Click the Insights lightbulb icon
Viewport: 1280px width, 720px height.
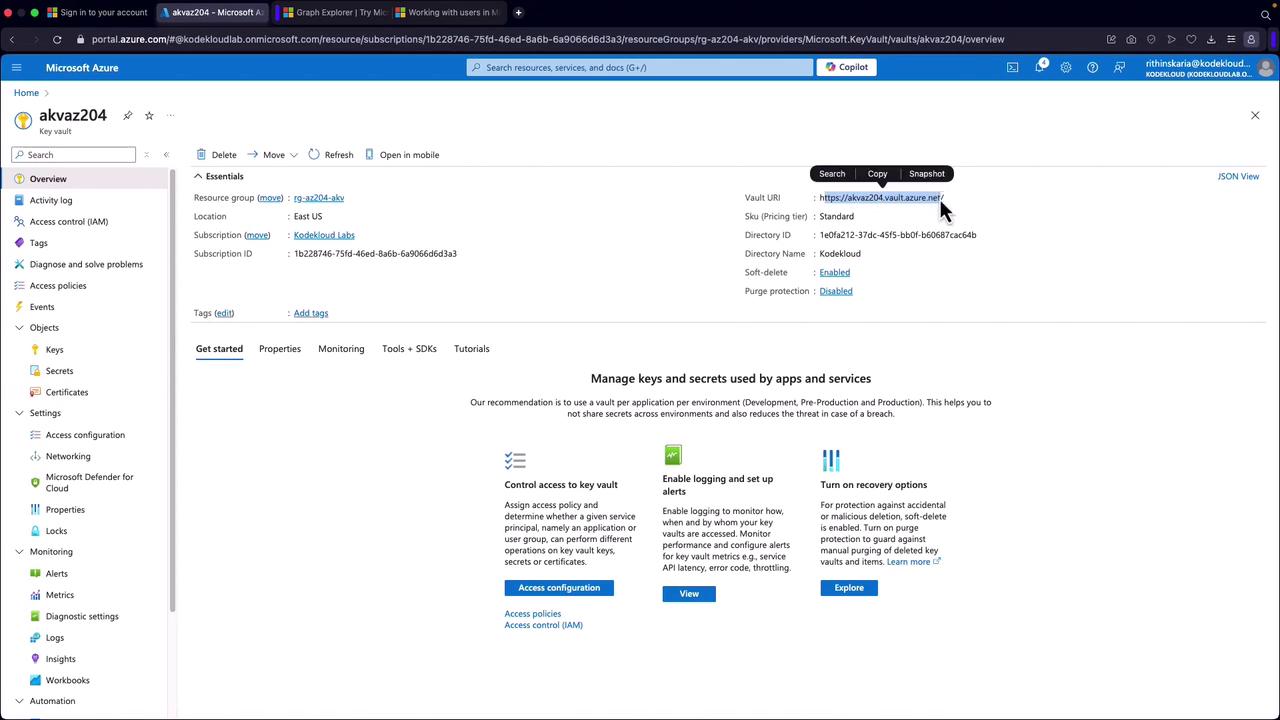coord(36,659)
